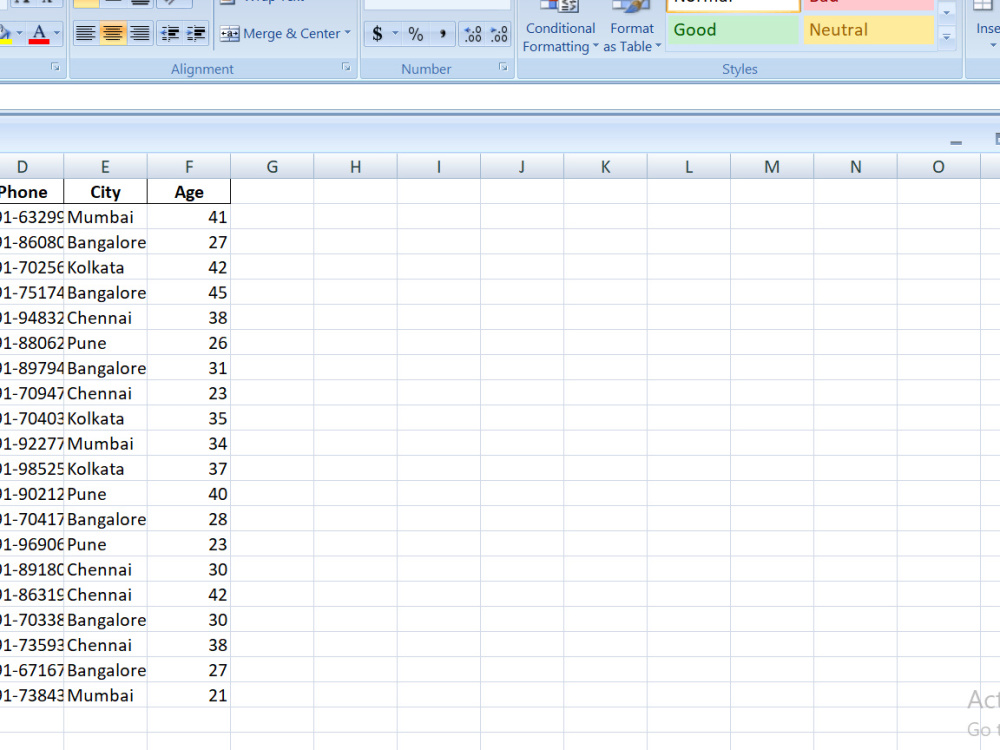Select the "City" header cell

(x=105, y=192)
